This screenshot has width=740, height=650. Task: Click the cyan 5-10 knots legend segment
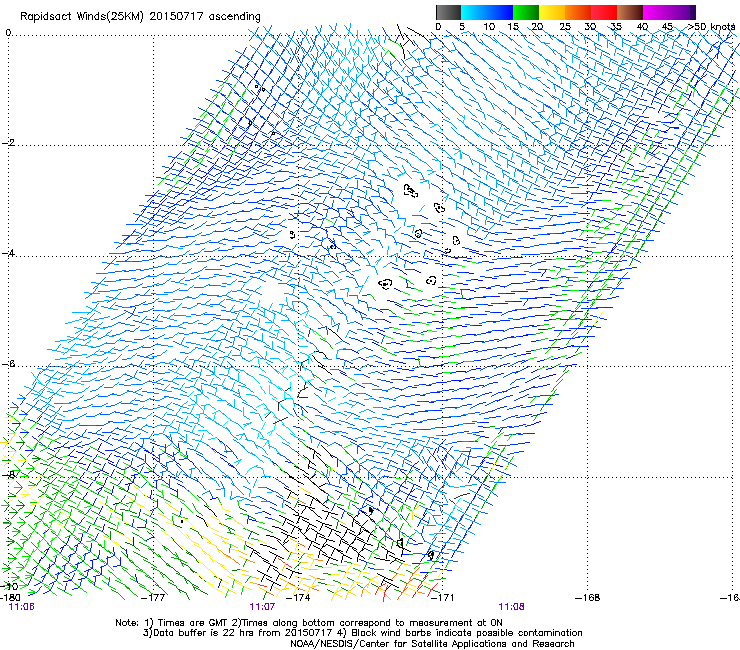click(474, 12)
